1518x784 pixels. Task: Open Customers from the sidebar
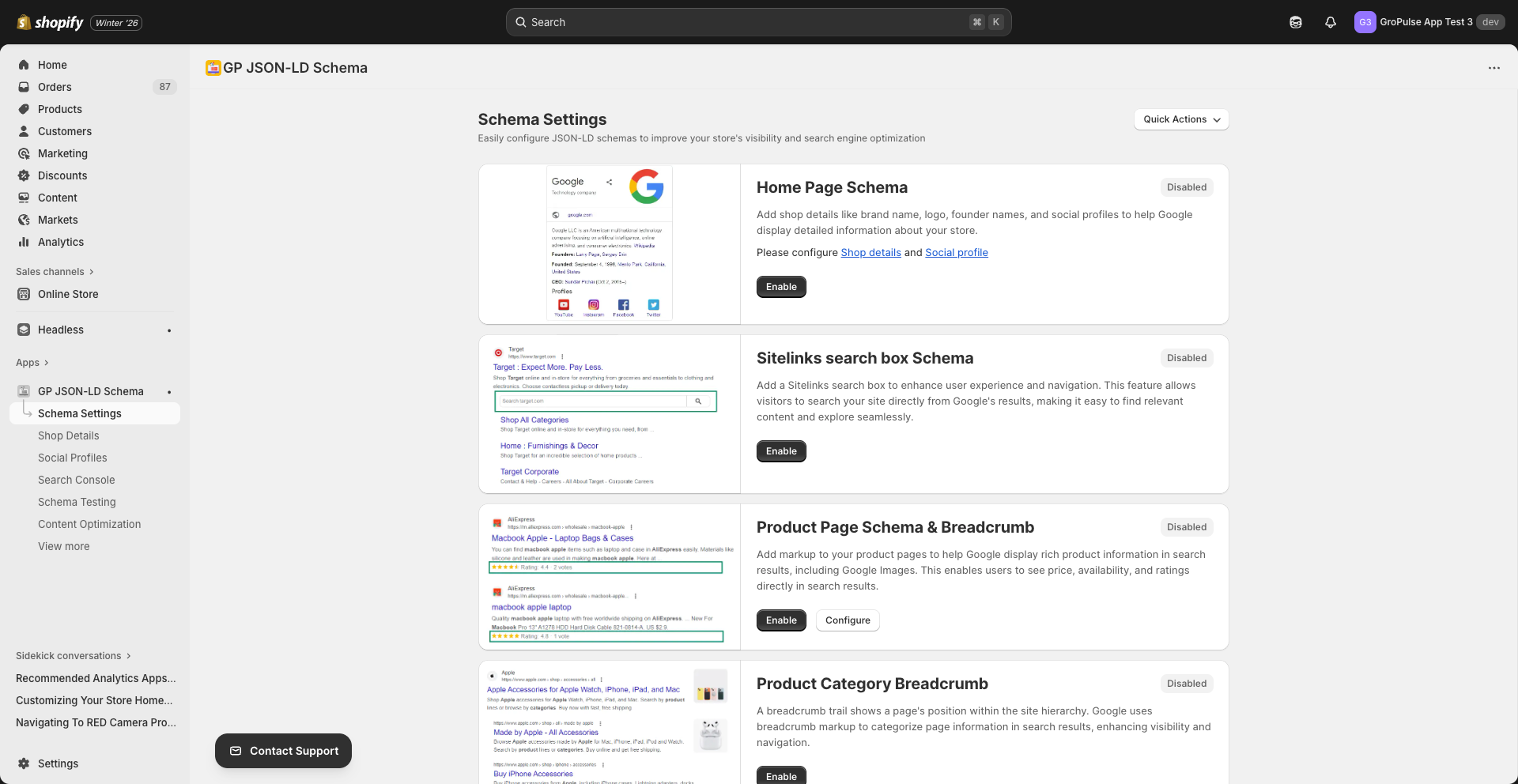64,131
